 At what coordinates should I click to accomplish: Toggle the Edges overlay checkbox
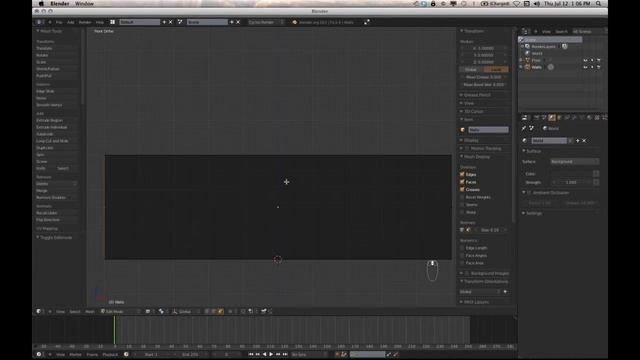click(x=462, y=174)
